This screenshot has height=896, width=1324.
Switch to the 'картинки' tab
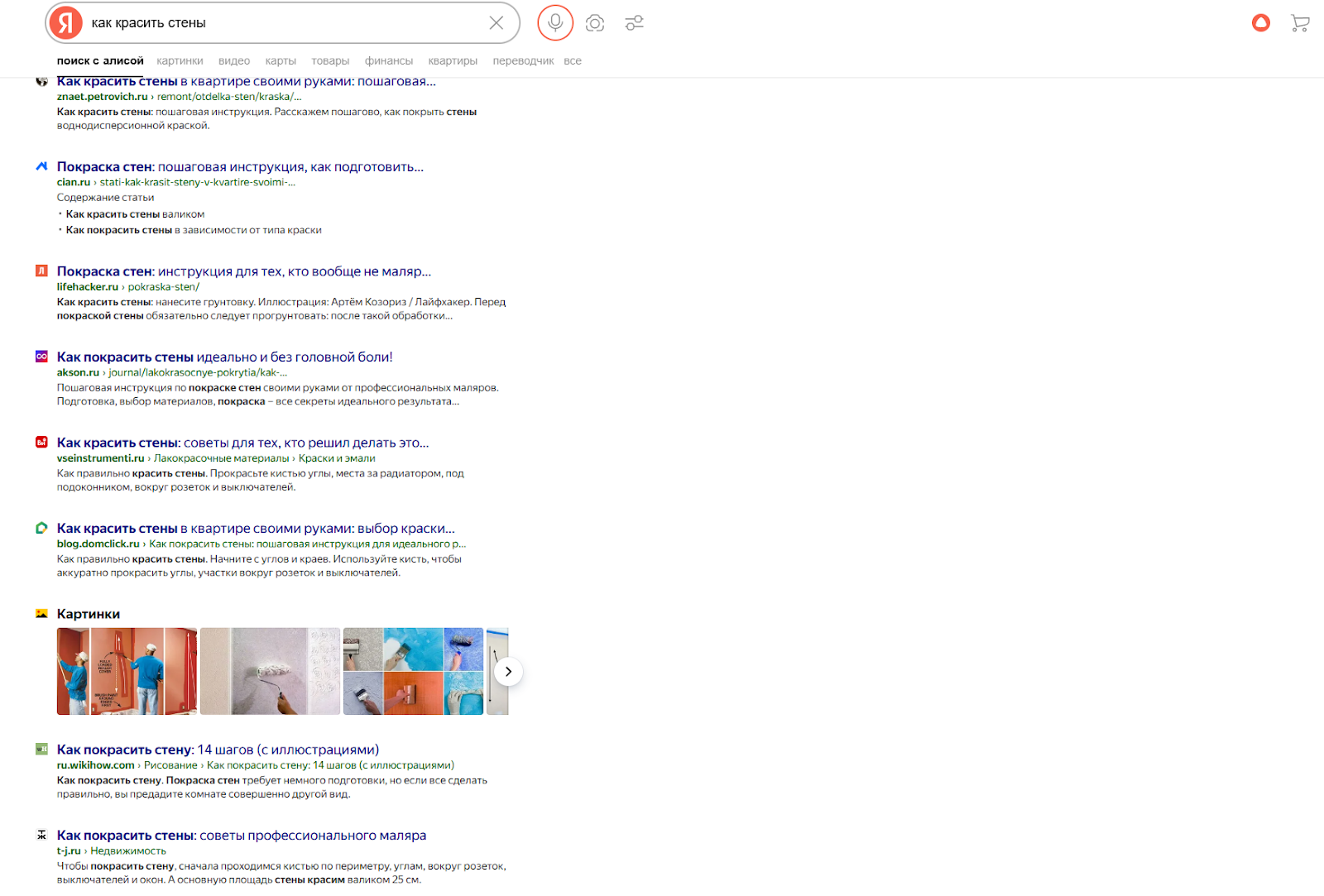click(180, 61)
